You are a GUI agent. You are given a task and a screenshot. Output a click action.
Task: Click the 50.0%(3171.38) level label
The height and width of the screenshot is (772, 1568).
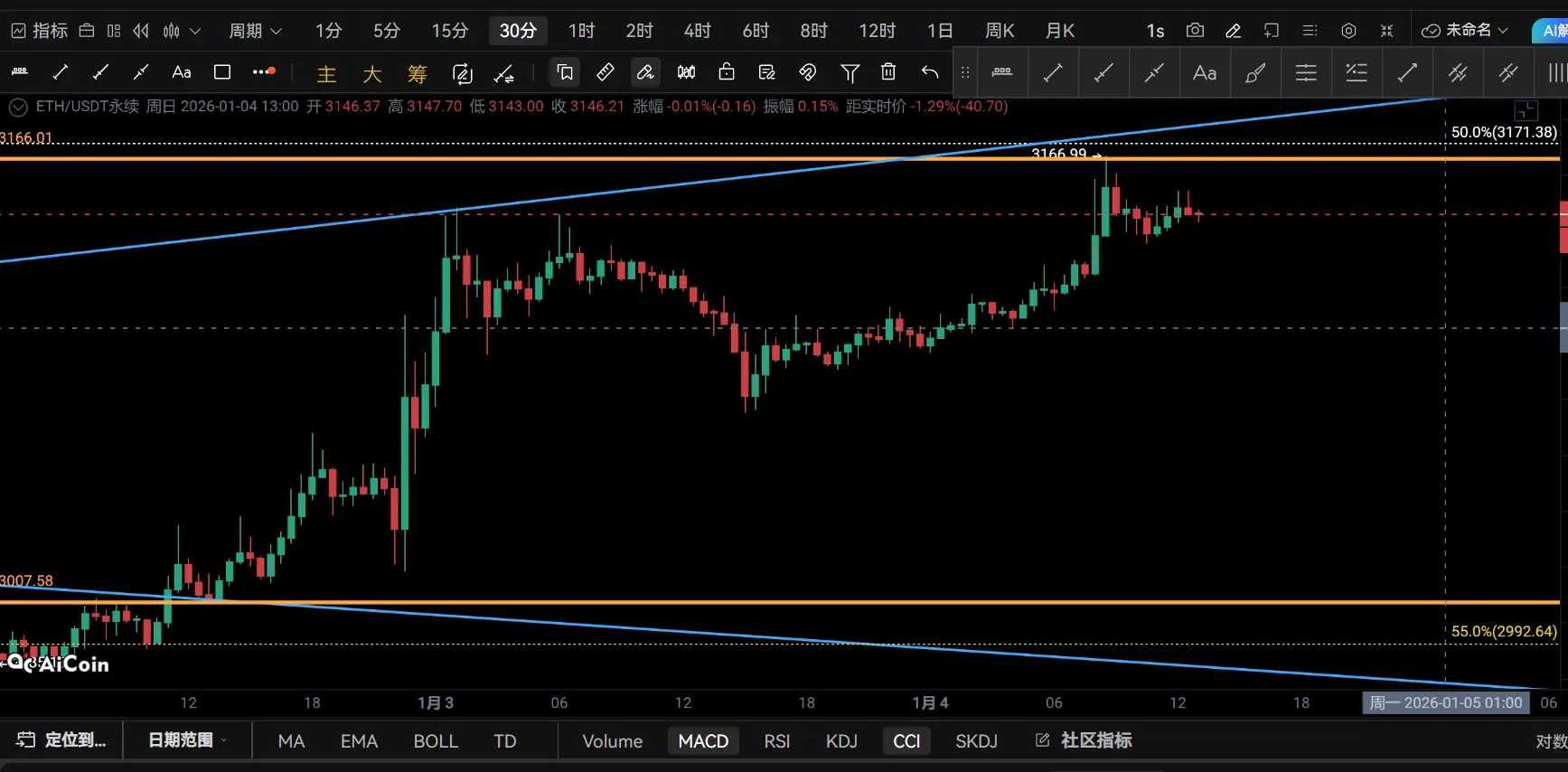1504,132
